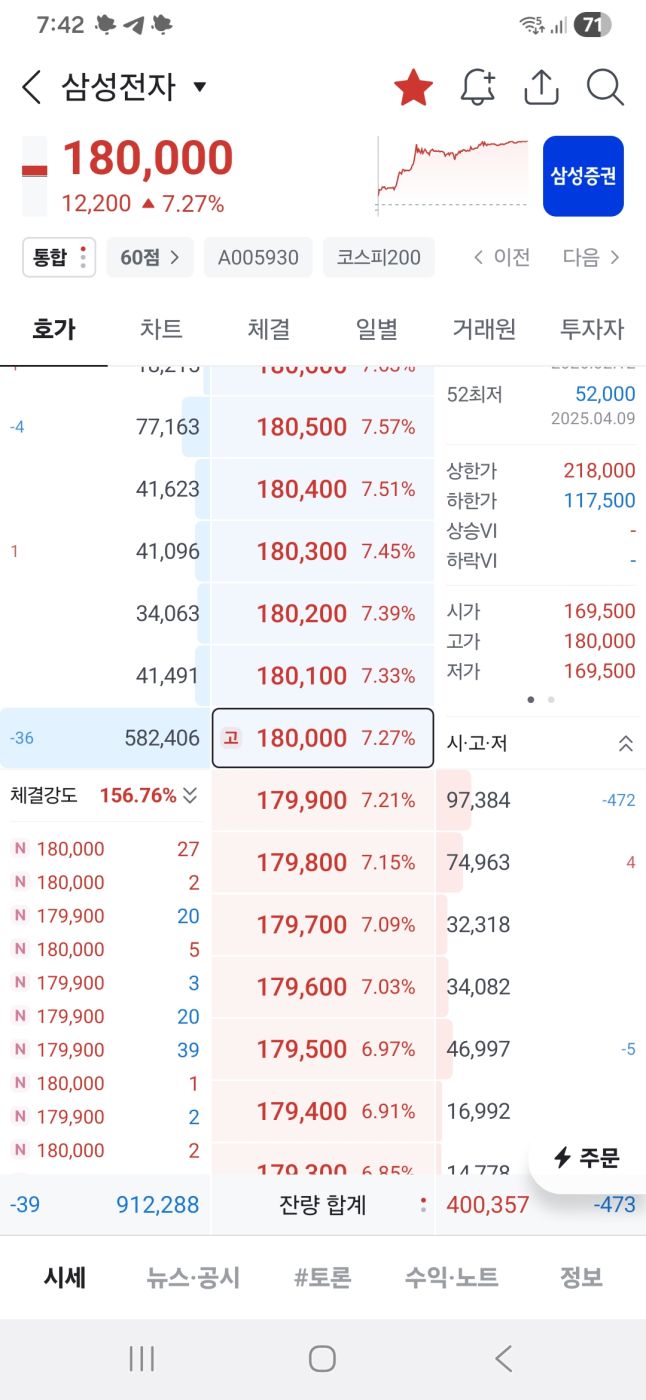Screen dimensions: 646x1400
Task: Open search with magnifier icon
Action: (x=605, y=88)
